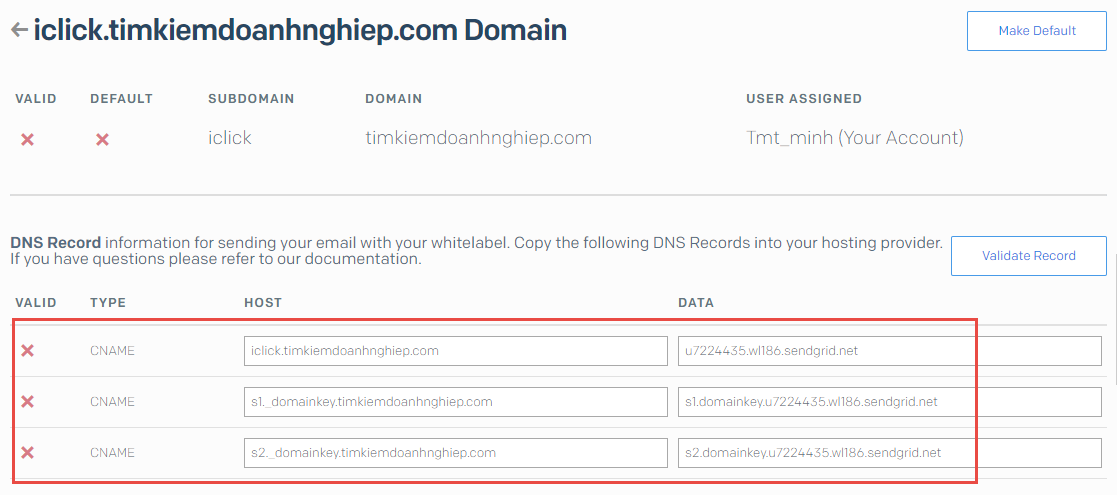
Task: Click invalid X icon for s2._domainkey row
Action: pyautogui.click(x=27, y=452)
